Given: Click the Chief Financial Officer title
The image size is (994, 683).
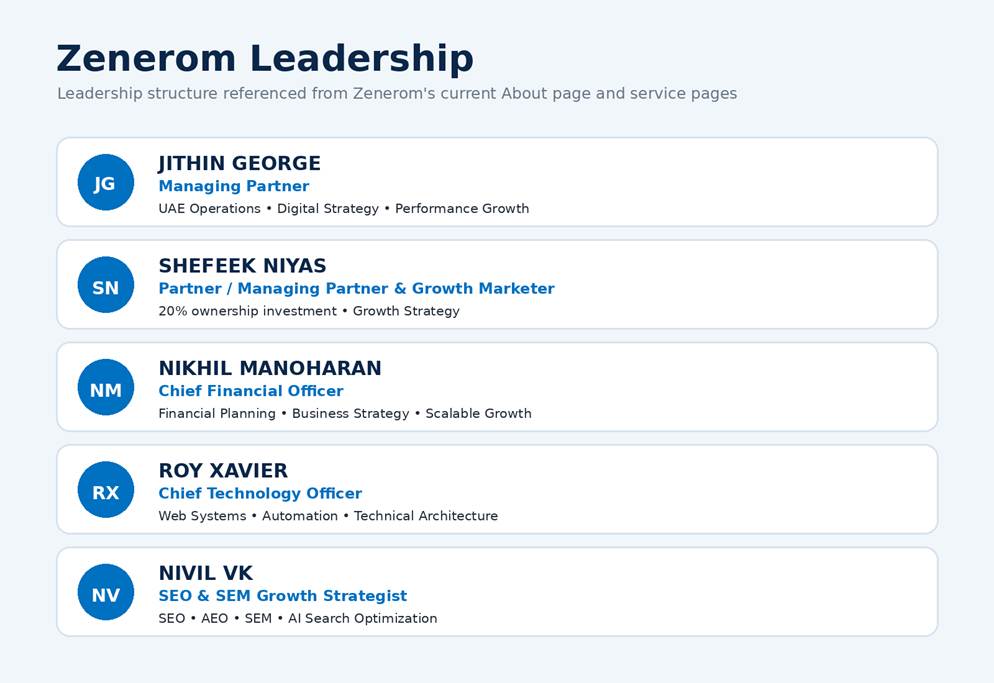Looking at the screenshot, I should (251, 391).
